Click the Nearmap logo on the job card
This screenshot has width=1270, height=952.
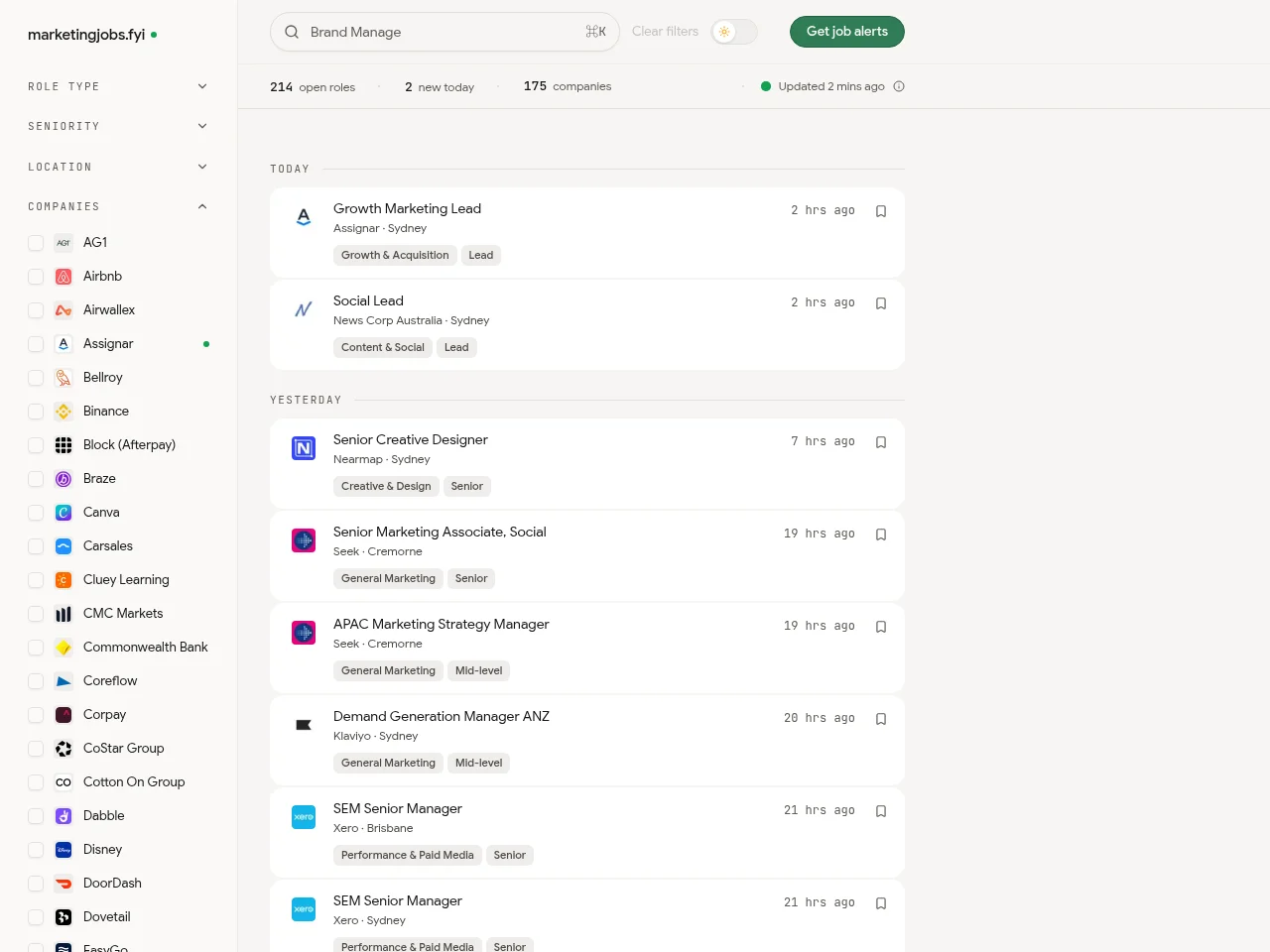tap(304, 448)
